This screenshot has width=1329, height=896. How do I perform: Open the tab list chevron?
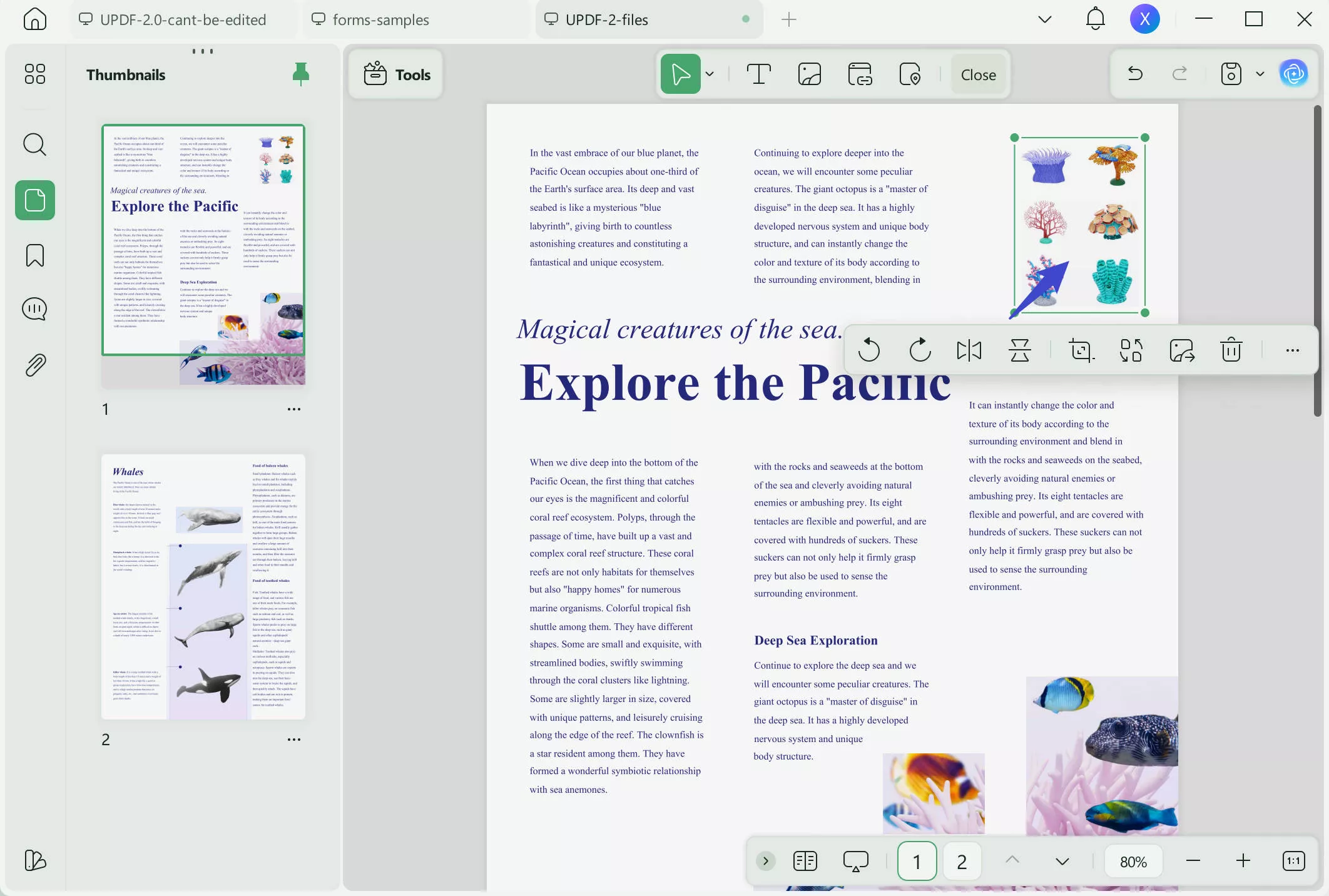click(x=1044, y=19)
